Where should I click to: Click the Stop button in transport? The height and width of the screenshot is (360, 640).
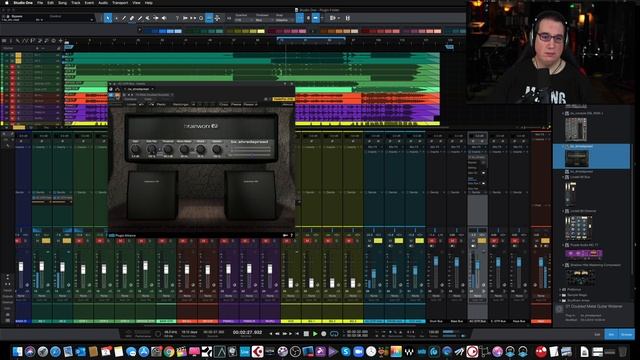(306, 334)
